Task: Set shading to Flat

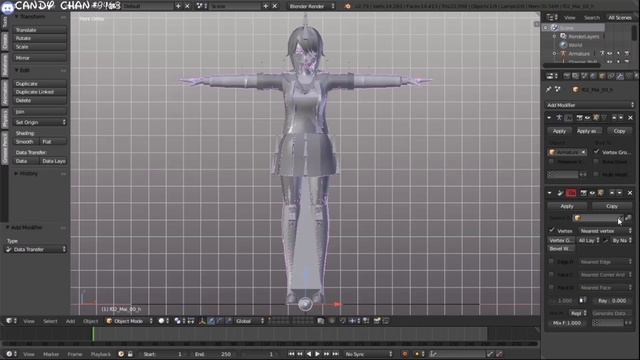Action: click(x=53, y=142)
